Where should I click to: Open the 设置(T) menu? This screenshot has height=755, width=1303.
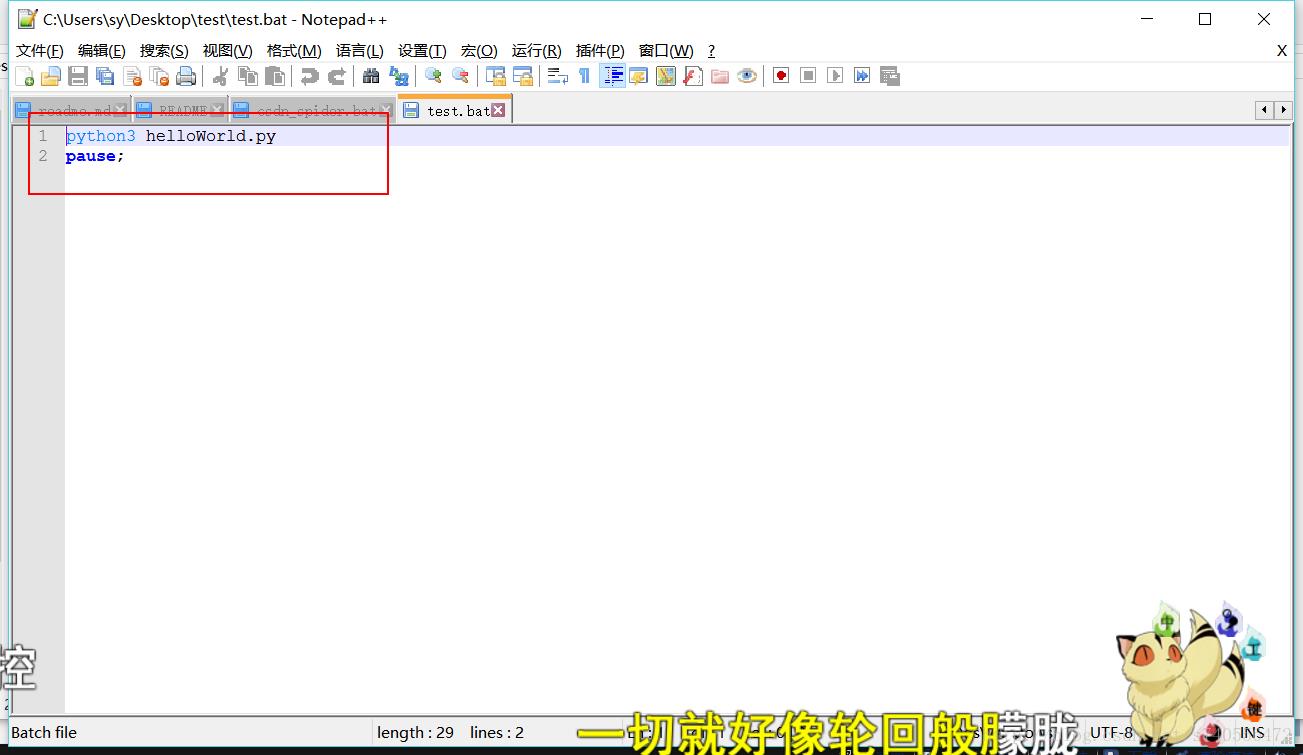coord(422,51)
